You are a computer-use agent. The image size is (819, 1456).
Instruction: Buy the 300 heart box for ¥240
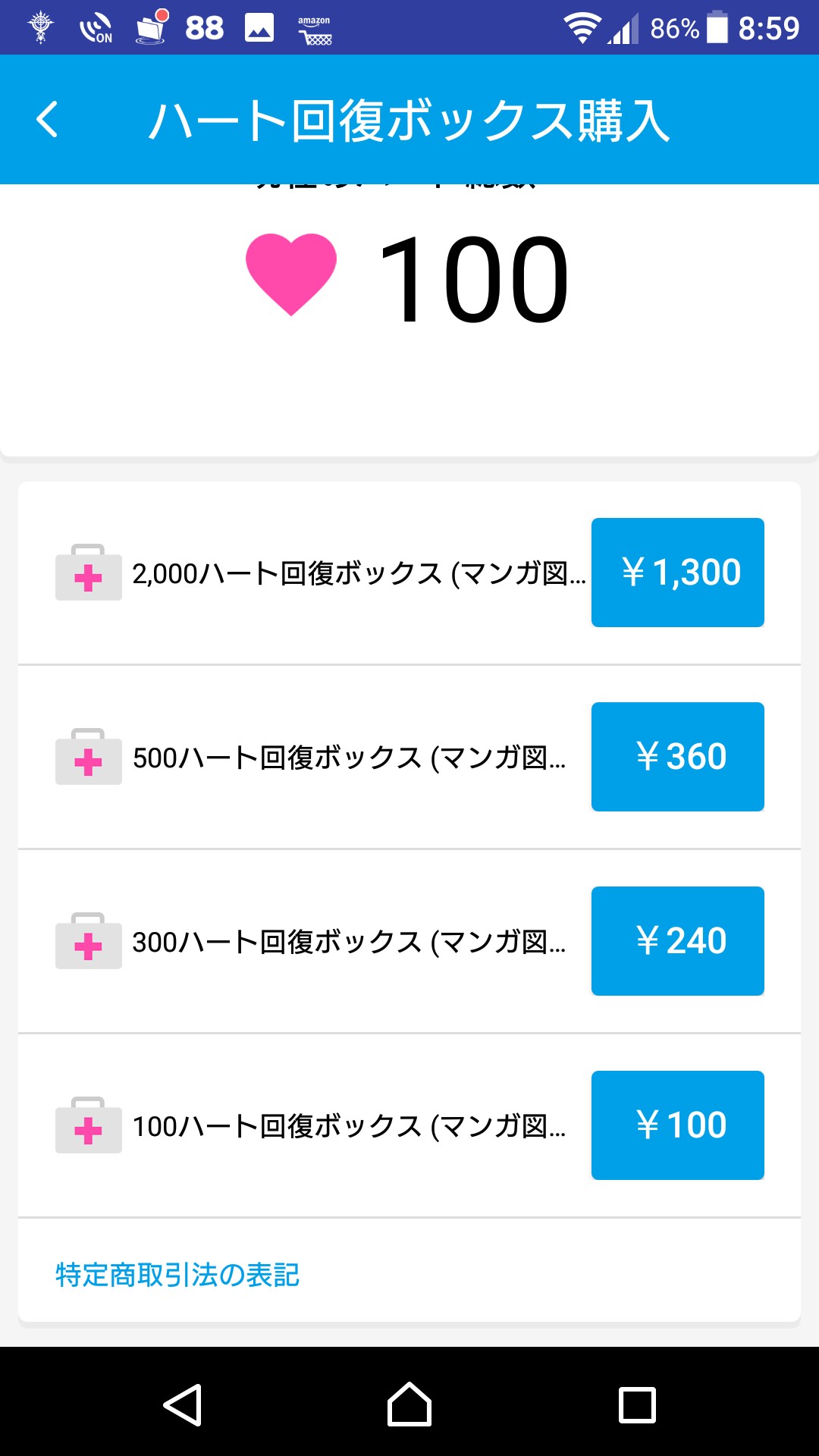[x=677, y=941]
